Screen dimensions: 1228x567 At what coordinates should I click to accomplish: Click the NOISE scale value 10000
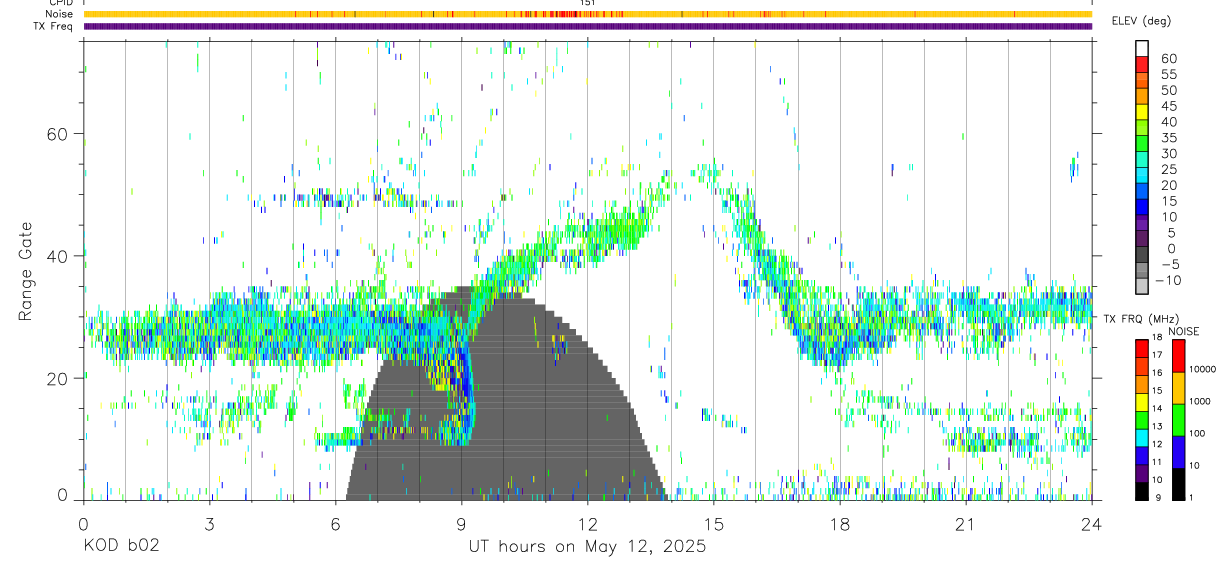click(x=1201, y=369)
